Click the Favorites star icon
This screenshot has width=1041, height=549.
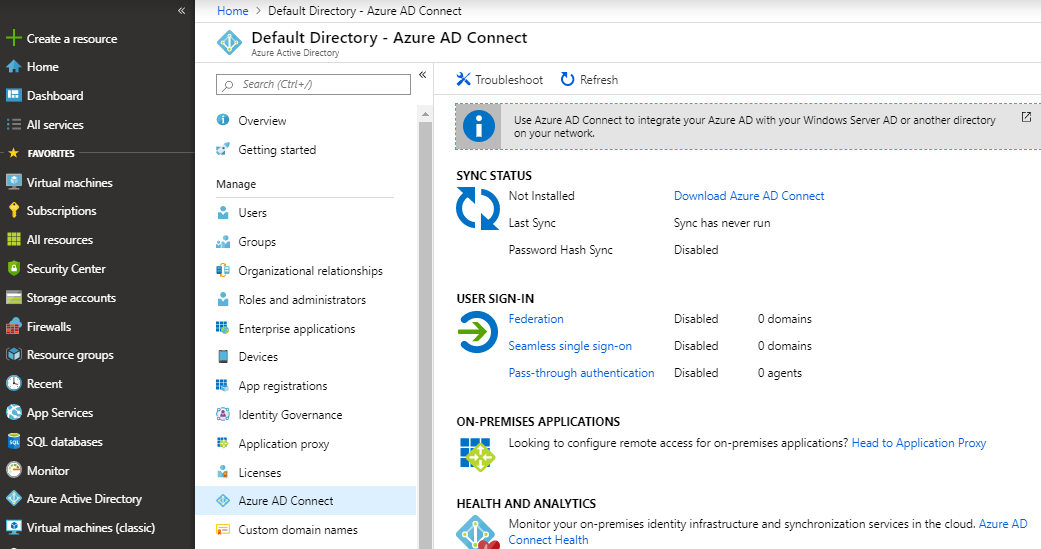point(13,153)
